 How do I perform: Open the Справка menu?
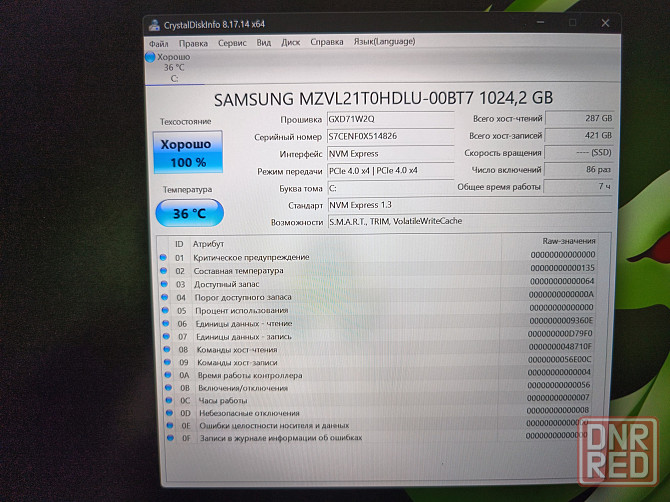[x=327, y=43]
